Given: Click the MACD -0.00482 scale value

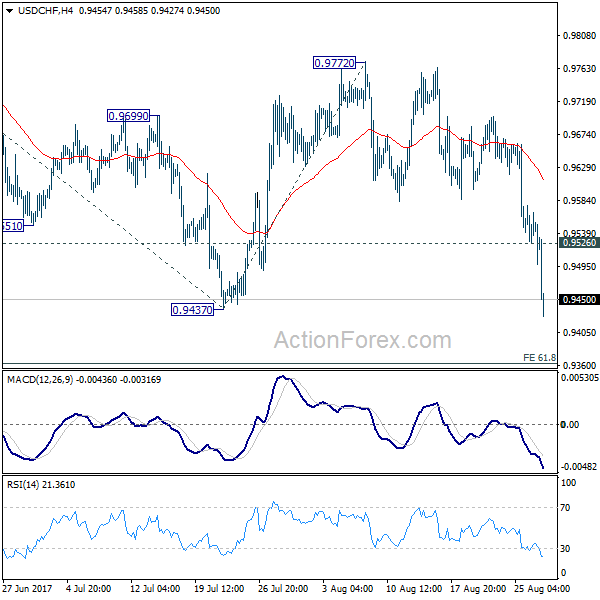Looking at the screenshot, I should (x=580, y=467).
